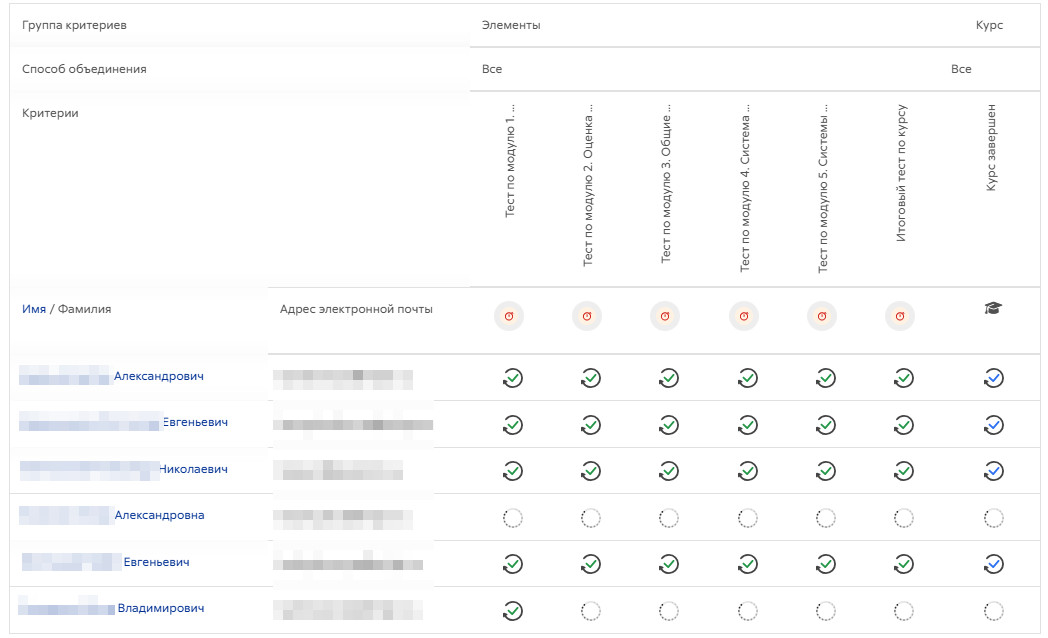This screenshot has height=638, width=1048.
Task: Open the Александрович user profile link
Action: [158, 376]
